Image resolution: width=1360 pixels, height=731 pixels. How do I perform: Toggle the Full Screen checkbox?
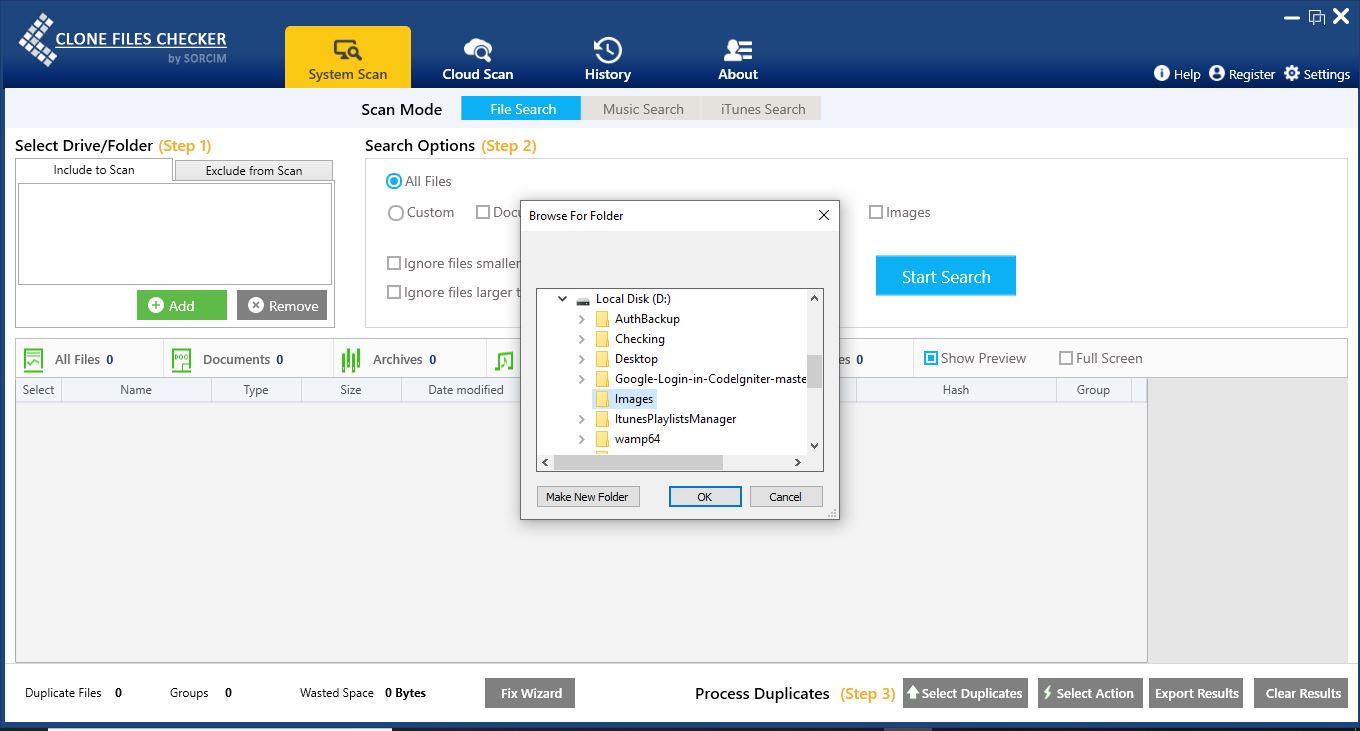pyautogui.click(x=1066, y=358)
